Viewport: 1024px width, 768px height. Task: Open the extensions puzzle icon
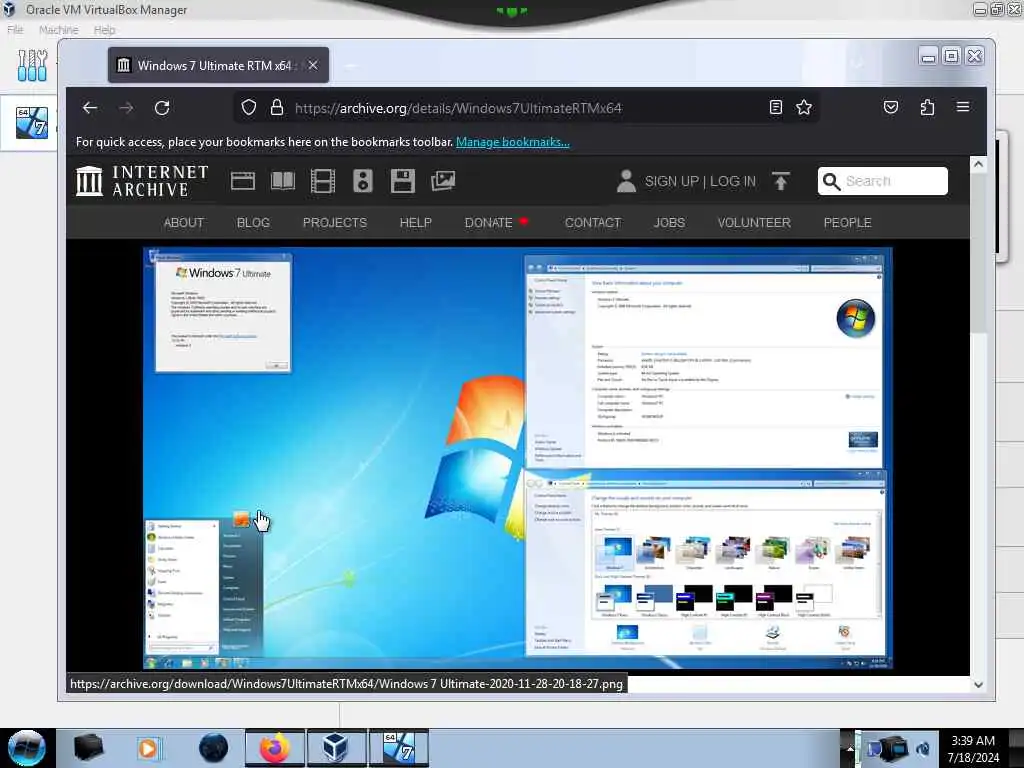pyautogui.click(x=927, y=107)
